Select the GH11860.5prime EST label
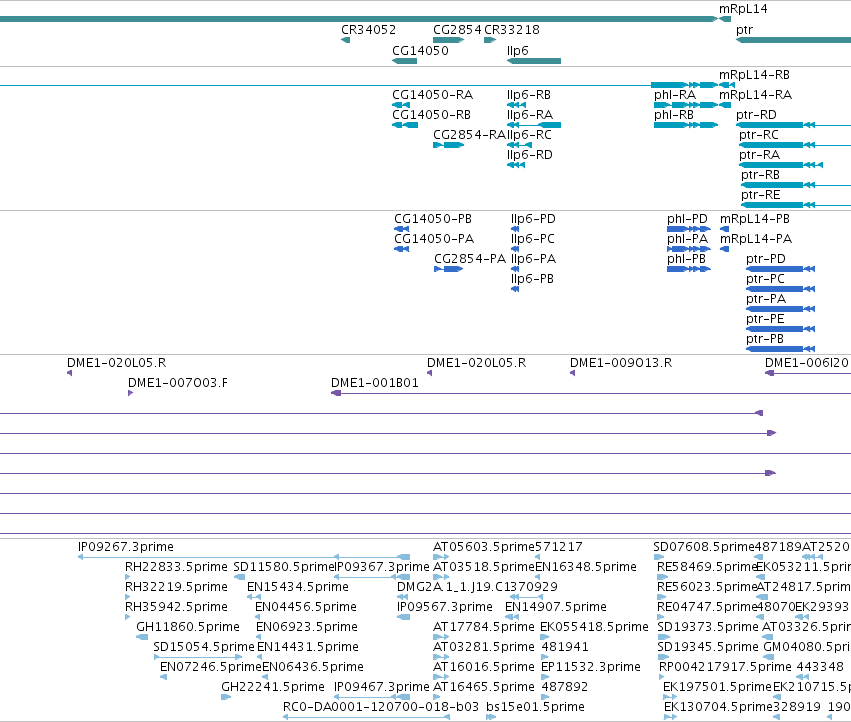 [188, 628]
